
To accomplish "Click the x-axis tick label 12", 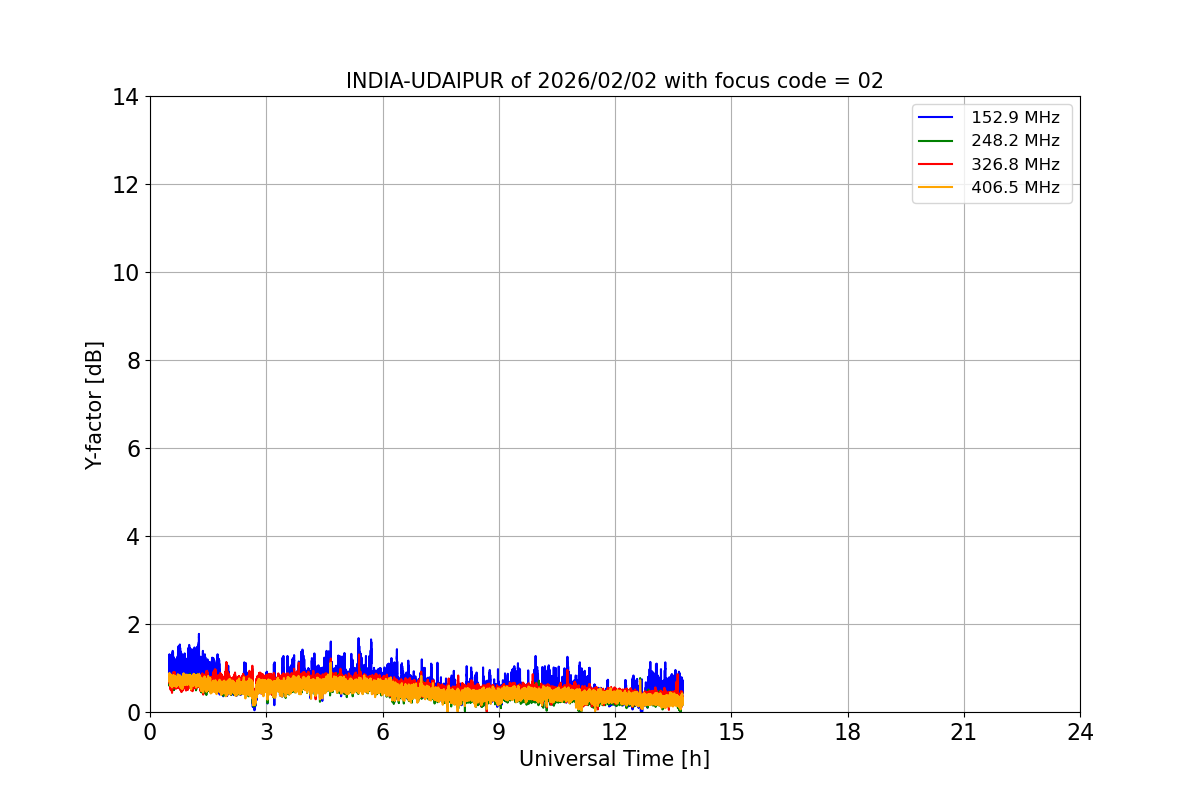I will 615,732.
